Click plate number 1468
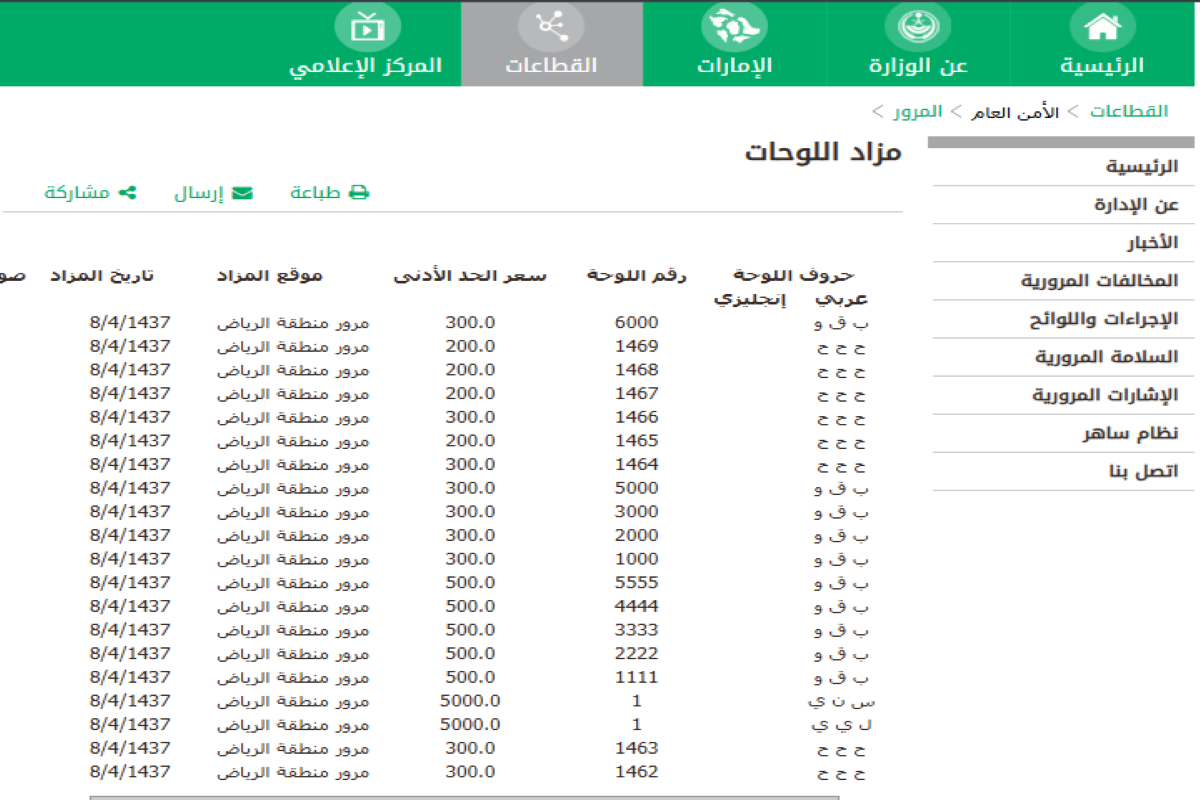 point(637,370)
